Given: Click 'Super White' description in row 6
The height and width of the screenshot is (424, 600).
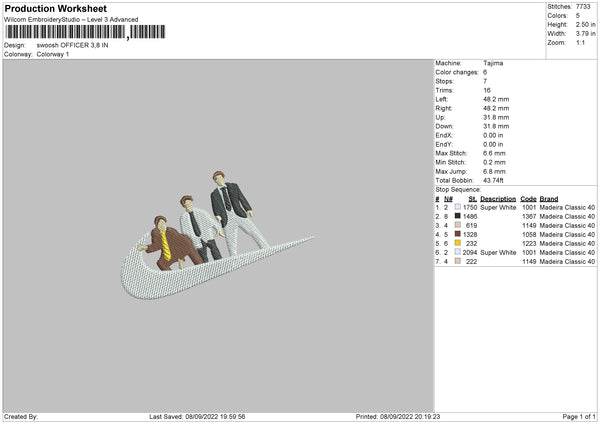Looking at the screenshot, I should point(498,253).
